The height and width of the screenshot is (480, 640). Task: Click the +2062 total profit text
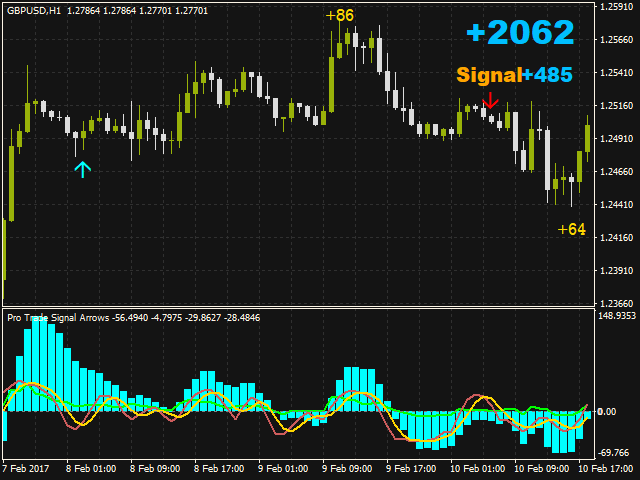tap(520, 32)
